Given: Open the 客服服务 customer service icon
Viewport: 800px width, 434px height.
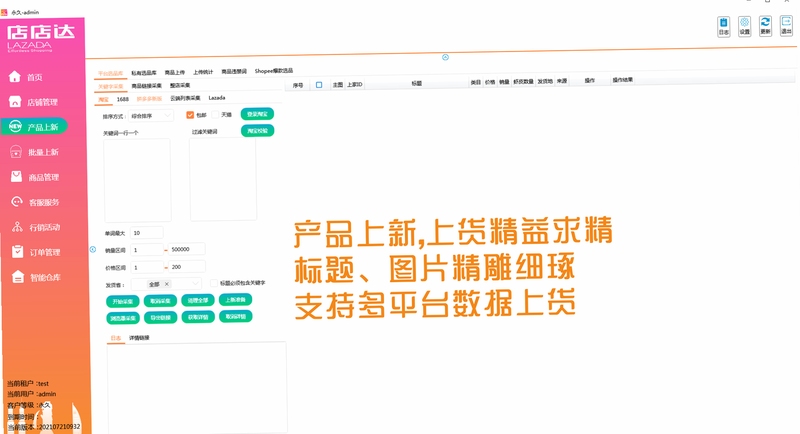Looking at the screenshot, I should pyautogui.click(x=17, y=201).
